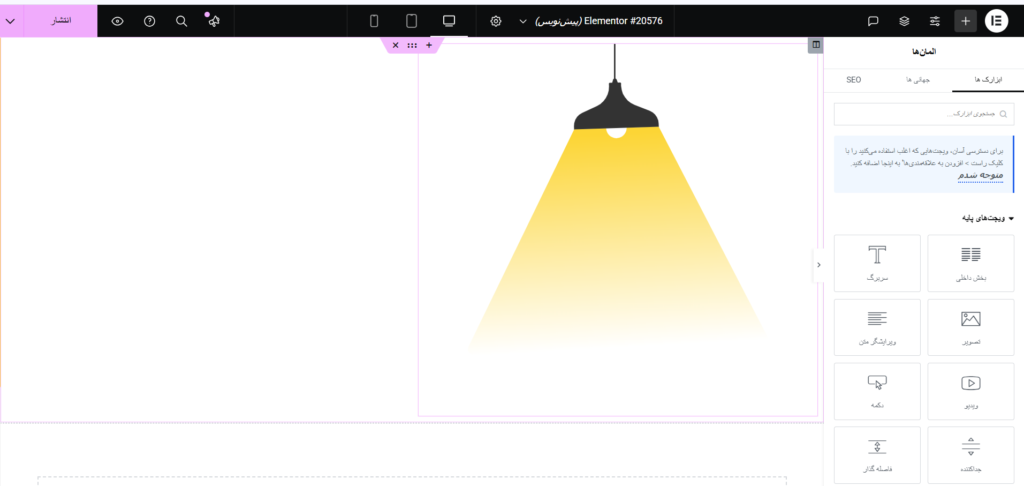Open the Elementor logo menu
The width and height of the screenshot is (1024, 486).
[x=997, y=20]
